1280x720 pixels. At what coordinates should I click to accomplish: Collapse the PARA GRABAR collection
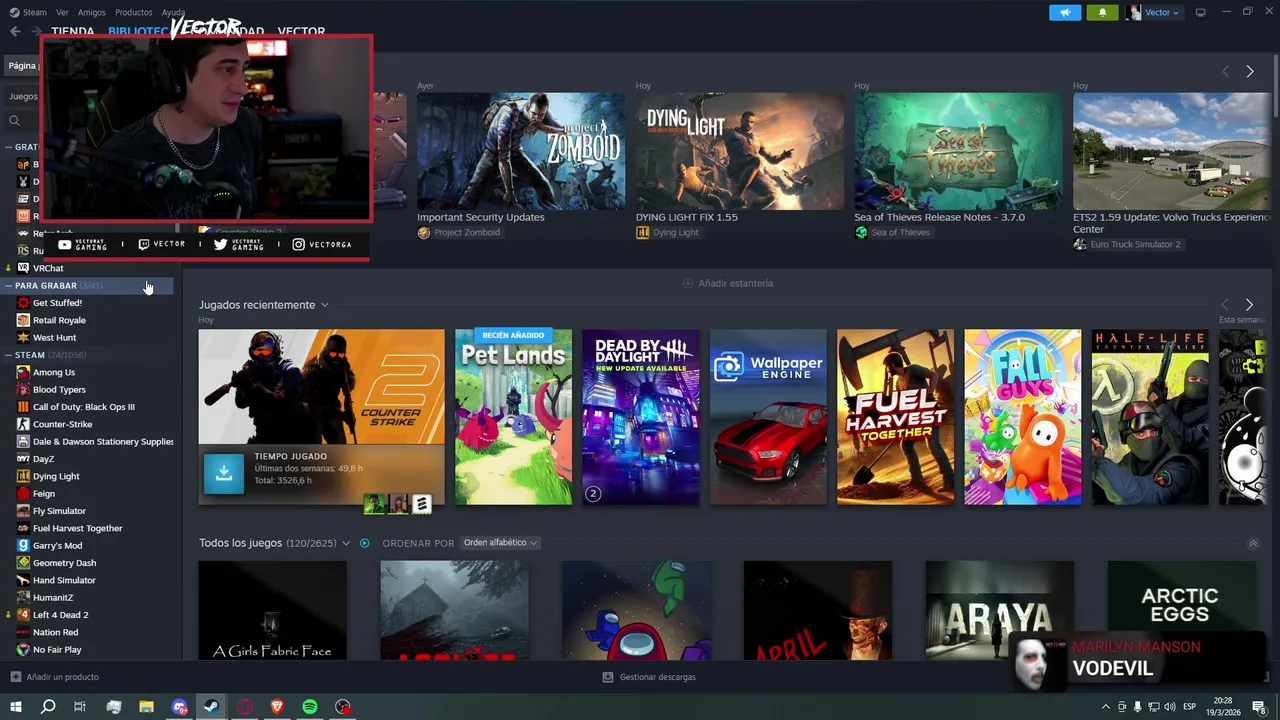point(8,286)
